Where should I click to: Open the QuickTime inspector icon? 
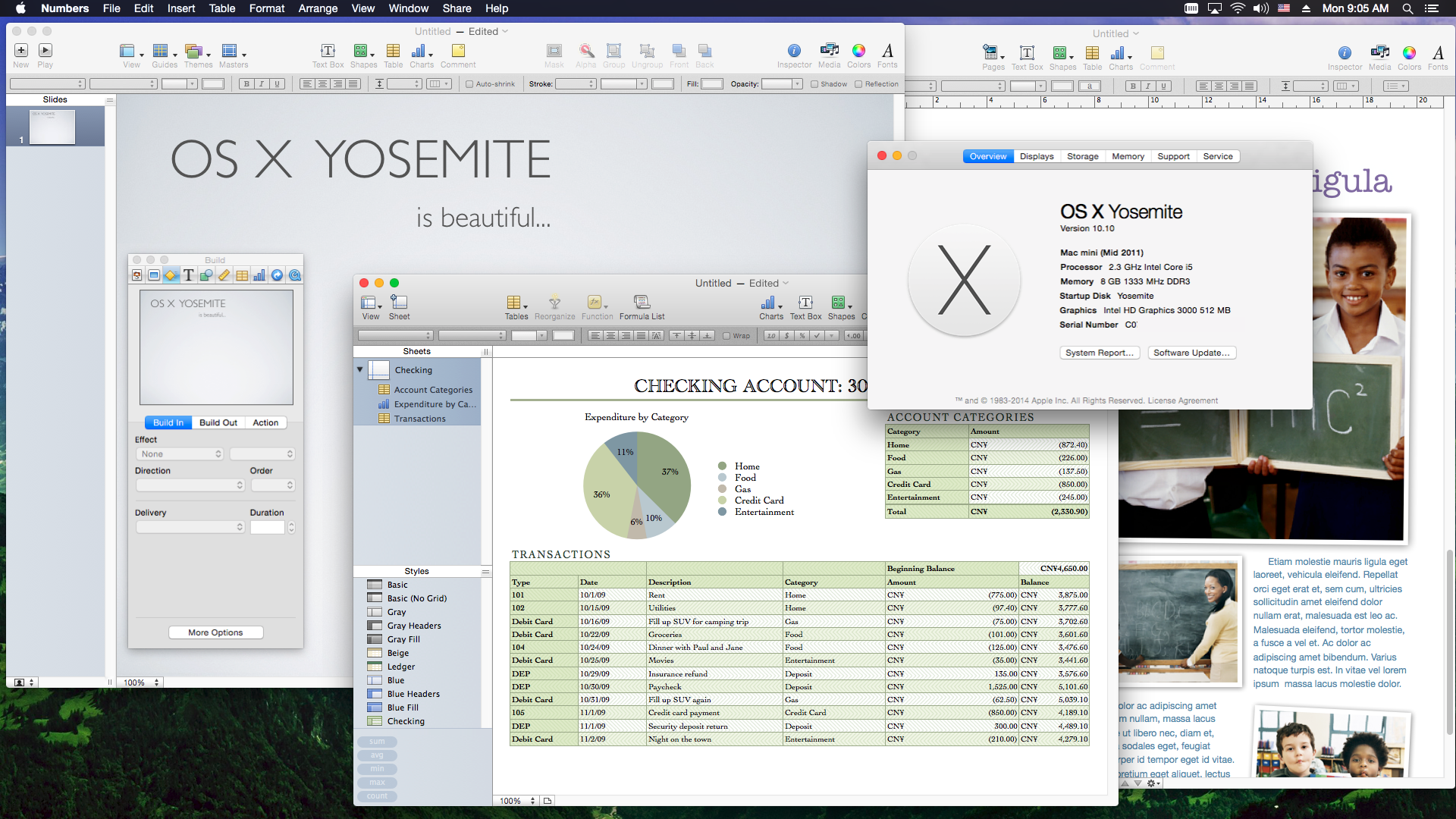pyautogui.click(x=295, y=275)
